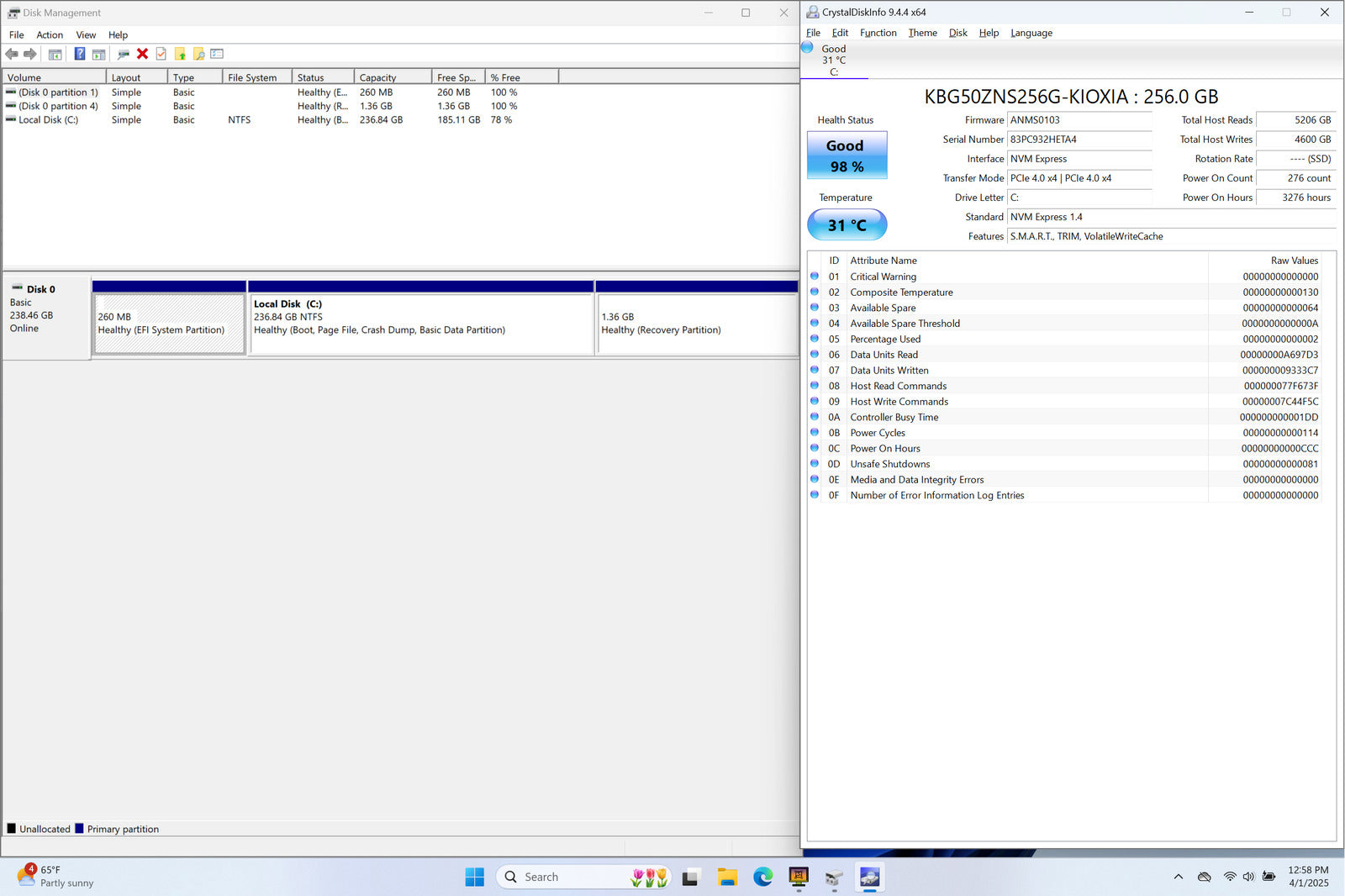Expand hidden system tray icons chevron

click(1179, 877)
